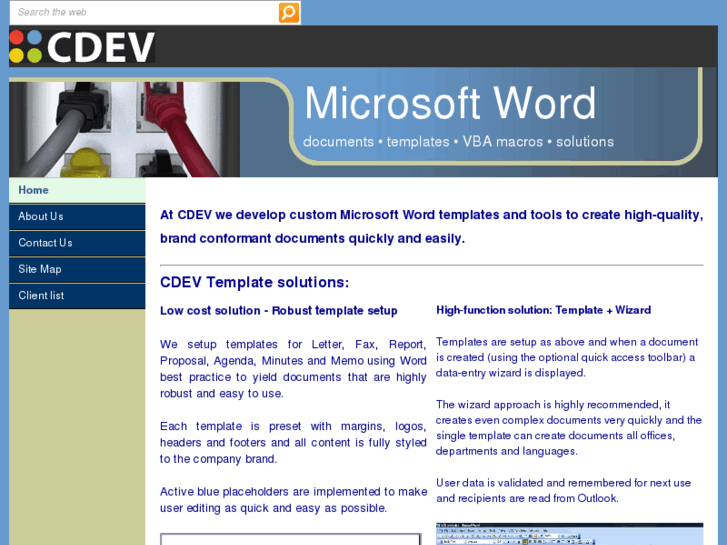Click the intro paragraph 'At CDEV we develop'
This screenshot has width=727, height=545.
click(x=432, y=227)
